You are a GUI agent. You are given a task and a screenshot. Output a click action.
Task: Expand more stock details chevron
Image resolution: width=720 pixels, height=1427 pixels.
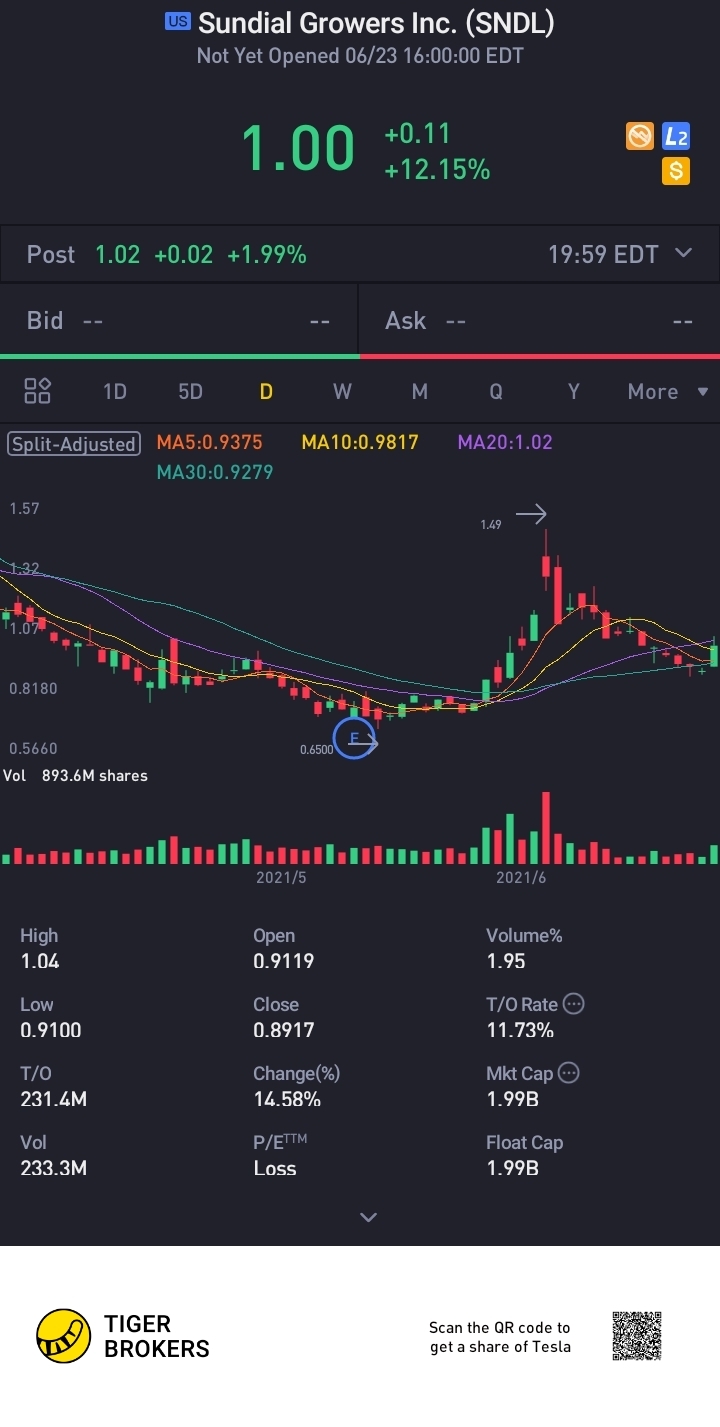click(x=368, y=1217)
